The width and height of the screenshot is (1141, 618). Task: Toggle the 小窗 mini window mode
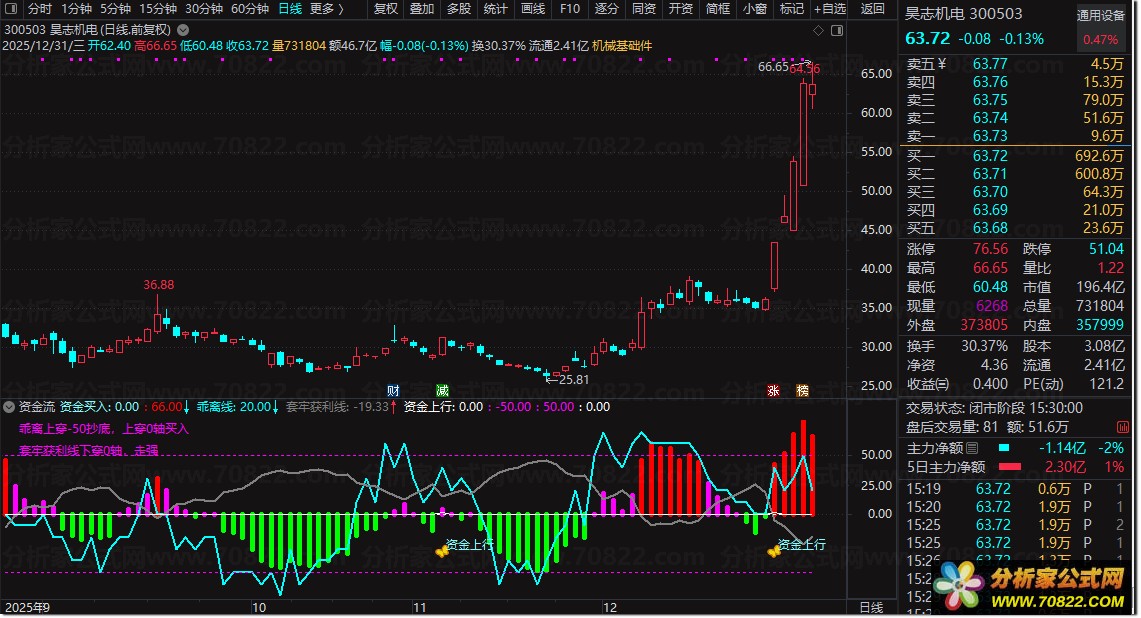(x=755, y=9)
